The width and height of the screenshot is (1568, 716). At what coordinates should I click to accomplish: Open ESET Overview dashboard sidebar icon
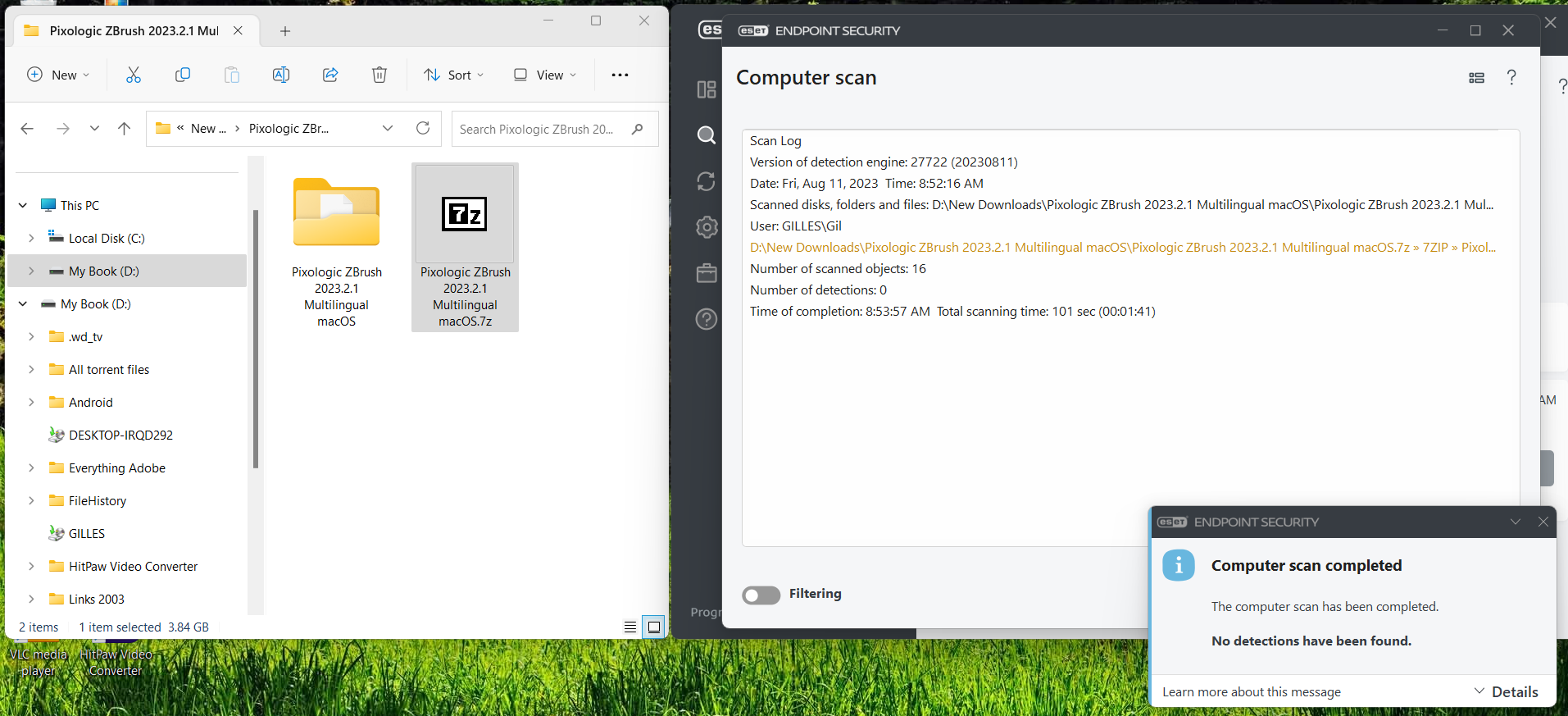coord(707,89)
